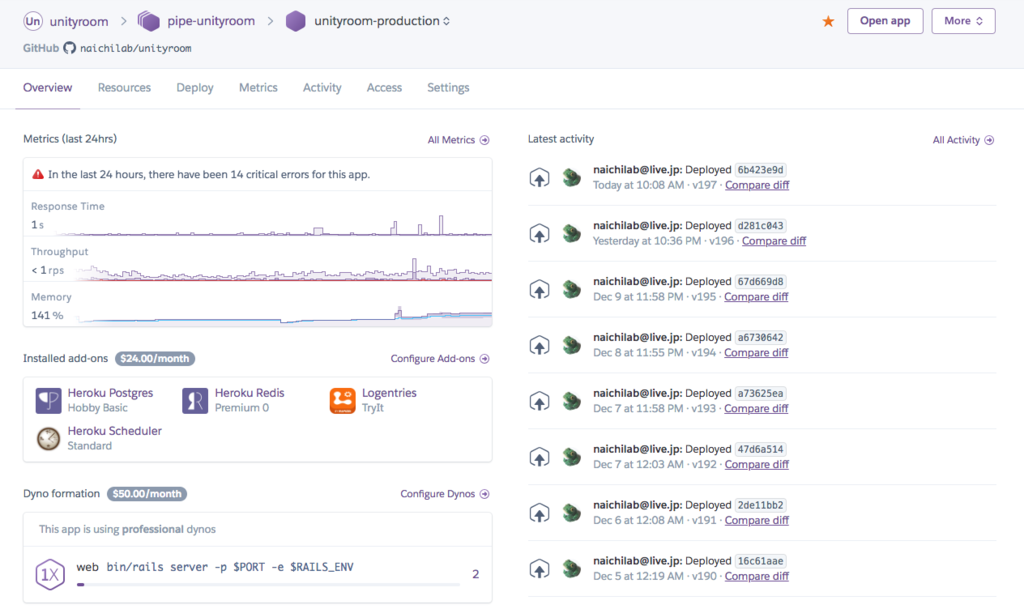
Task: Click the Response Time metrics chart
Action: 257,213
